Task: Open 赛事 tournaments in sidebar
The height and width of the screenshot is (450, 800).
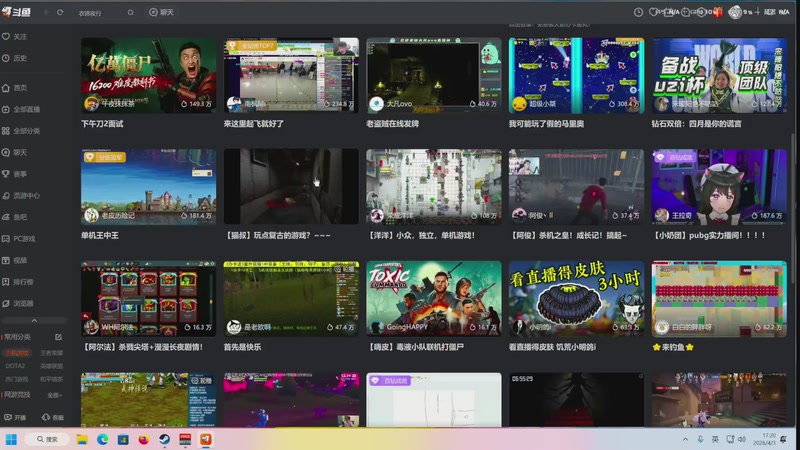Action: click(x=15, y=174)
